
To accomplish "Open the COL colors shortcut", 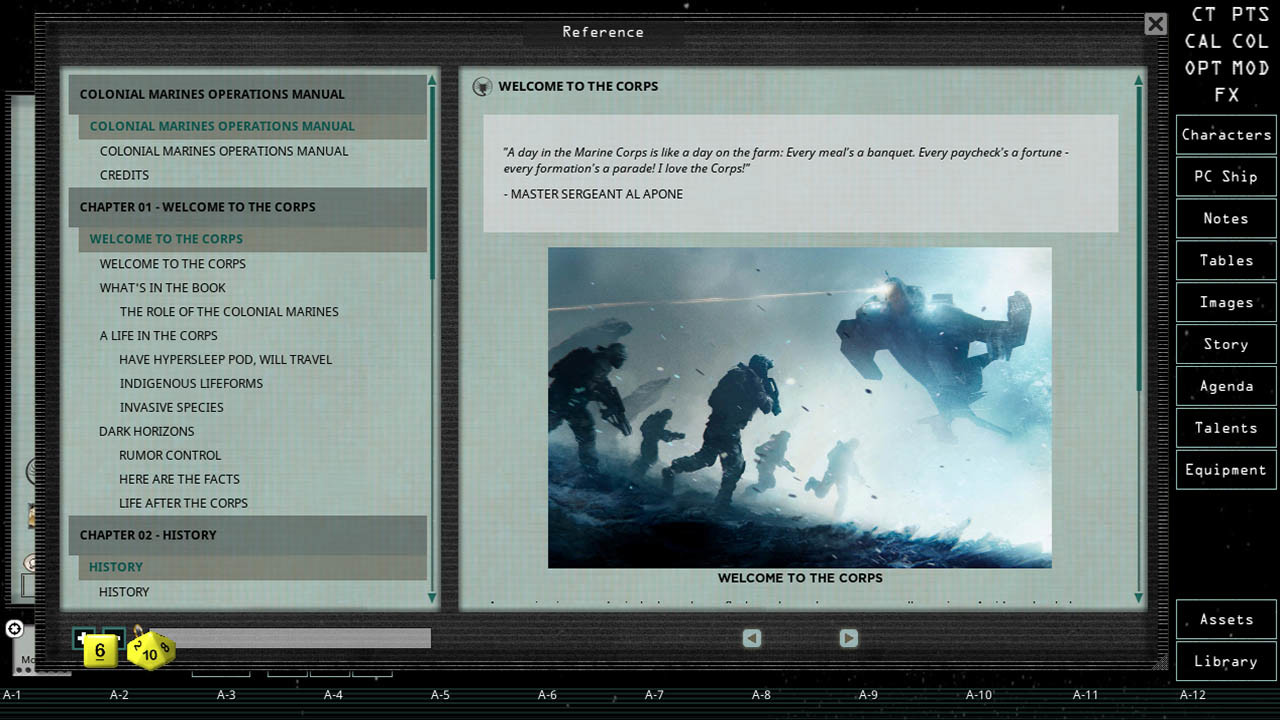I will pos(1250,42).
